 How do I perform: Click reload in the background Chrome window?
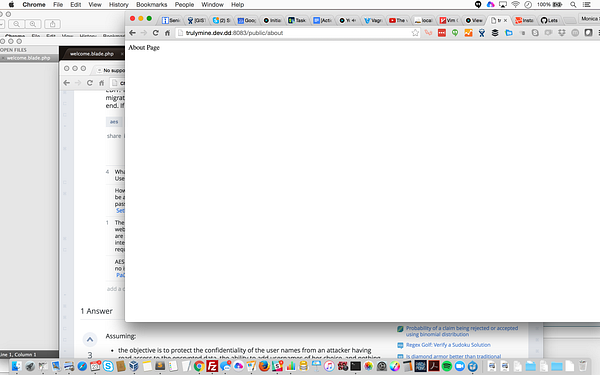[90, 83]
